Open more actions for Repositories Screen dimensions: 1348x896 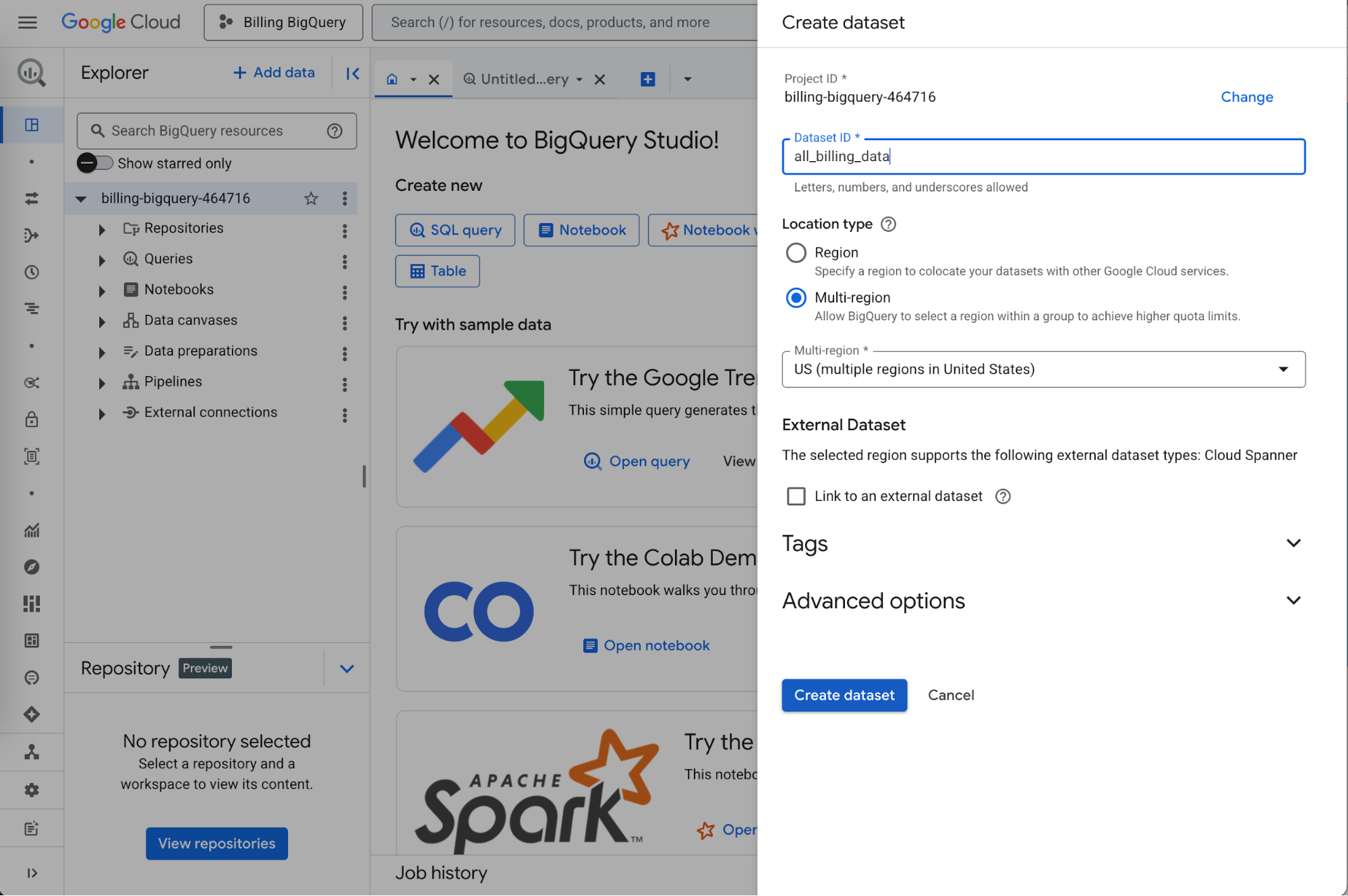pos(345,231)
